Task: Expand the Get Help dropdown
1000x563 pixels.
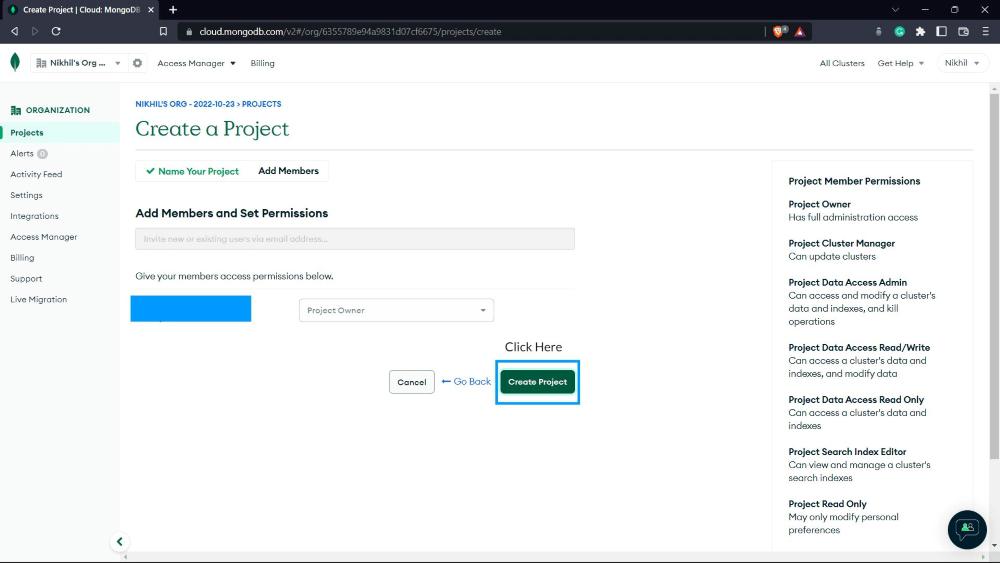Action: click(901, 63)
